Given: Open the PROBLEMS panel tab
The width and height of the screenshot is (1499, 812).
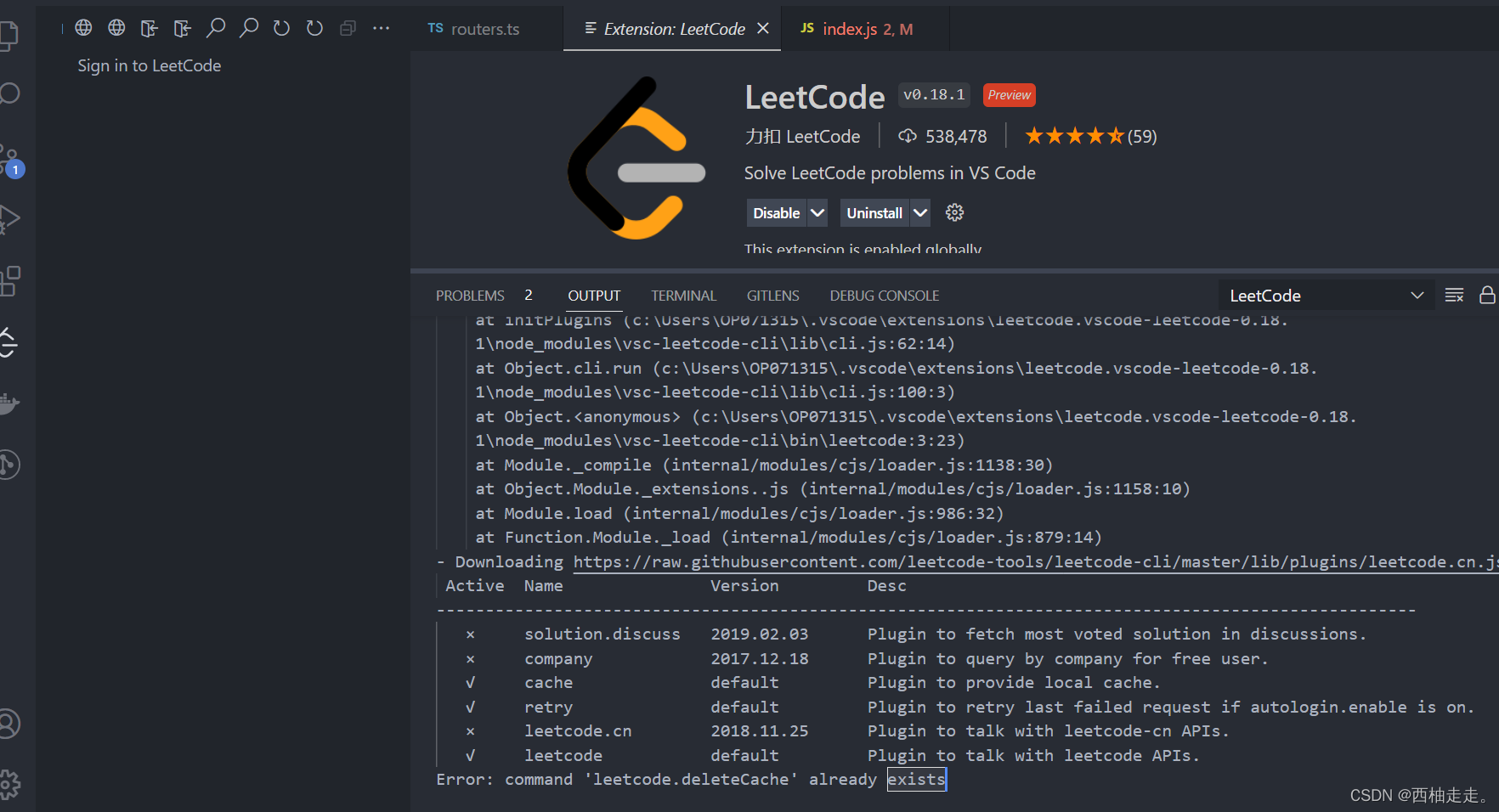Looking at the screenshot, I should (x=470, y=296).
